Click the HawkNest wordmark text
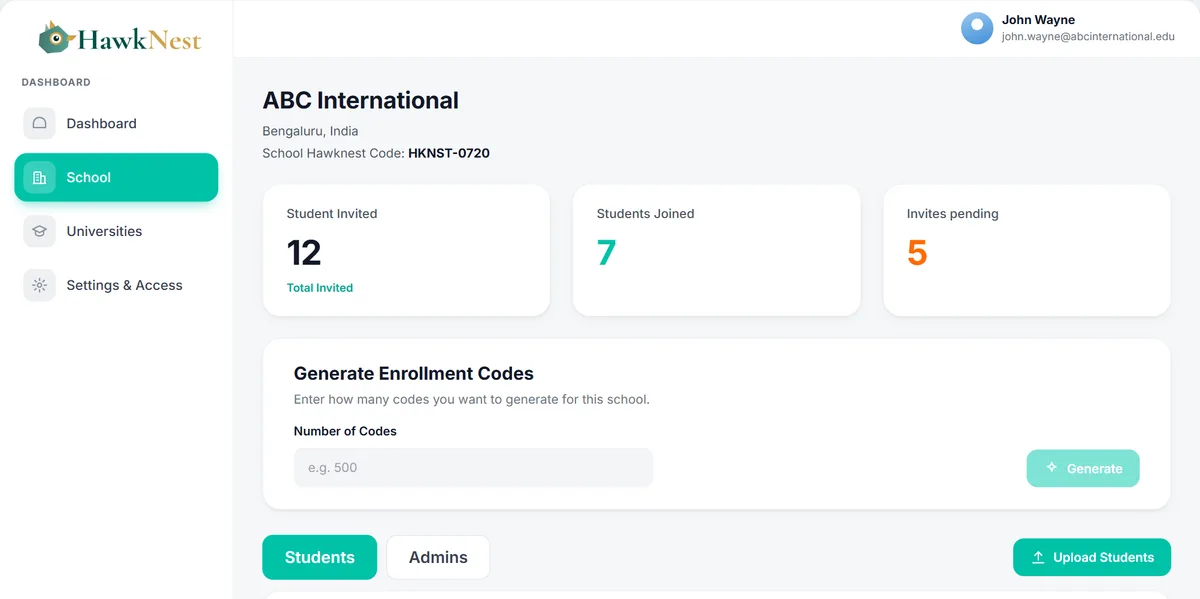1200x599 pixels. (139, 40)
